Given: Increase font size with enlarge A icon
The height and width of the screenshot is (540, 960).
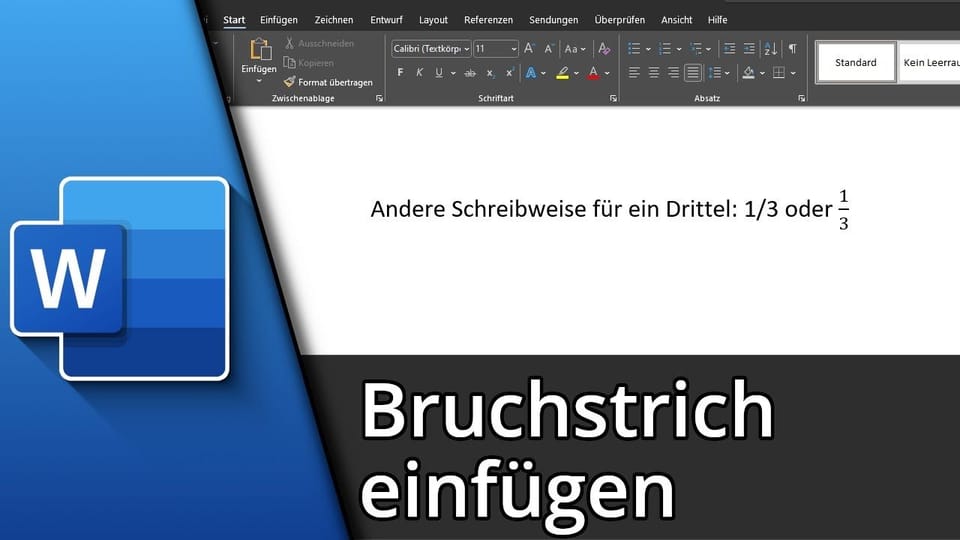Looking at the screenshot, I should pyautogui.click(x=530, y=48).
